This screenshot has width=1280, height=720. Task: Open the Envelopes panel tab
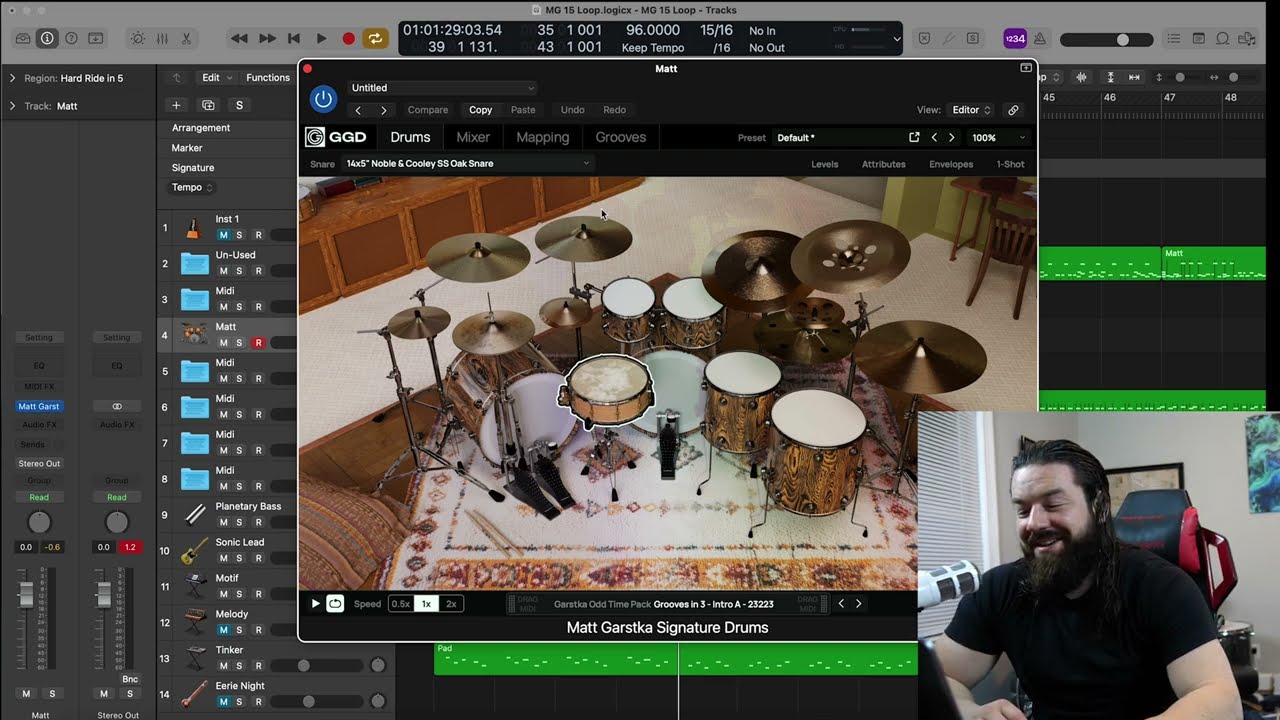pos(950,164)
